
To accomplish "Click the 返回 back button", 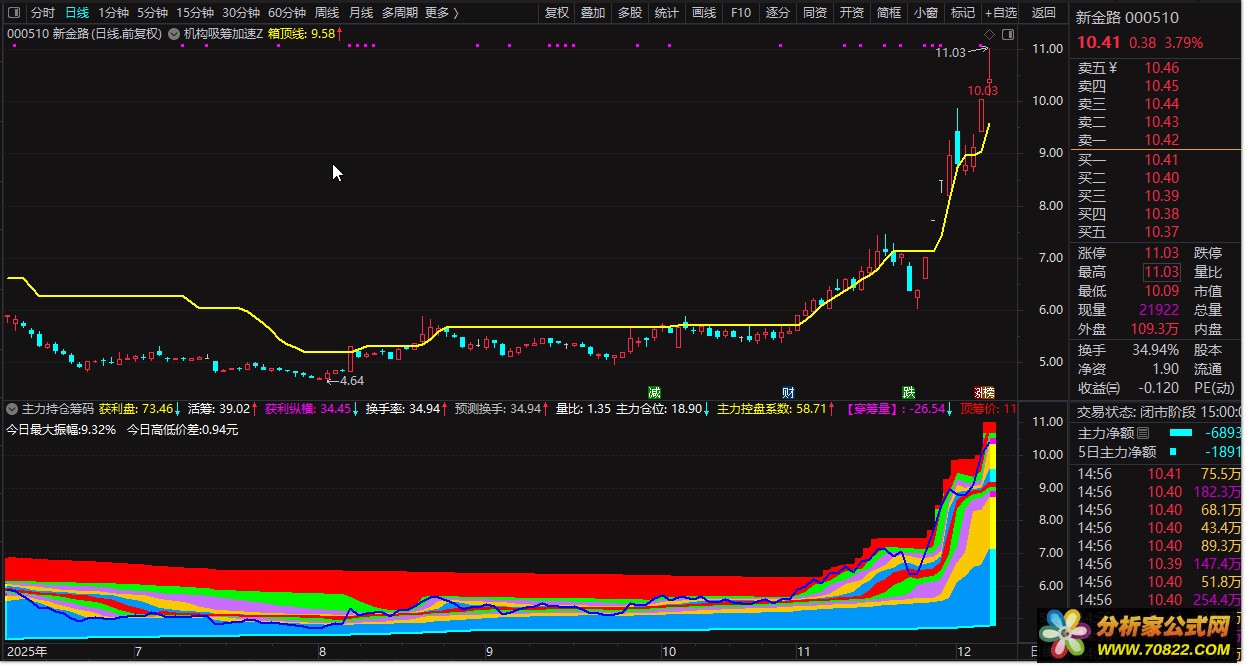I will [1043, 13].
